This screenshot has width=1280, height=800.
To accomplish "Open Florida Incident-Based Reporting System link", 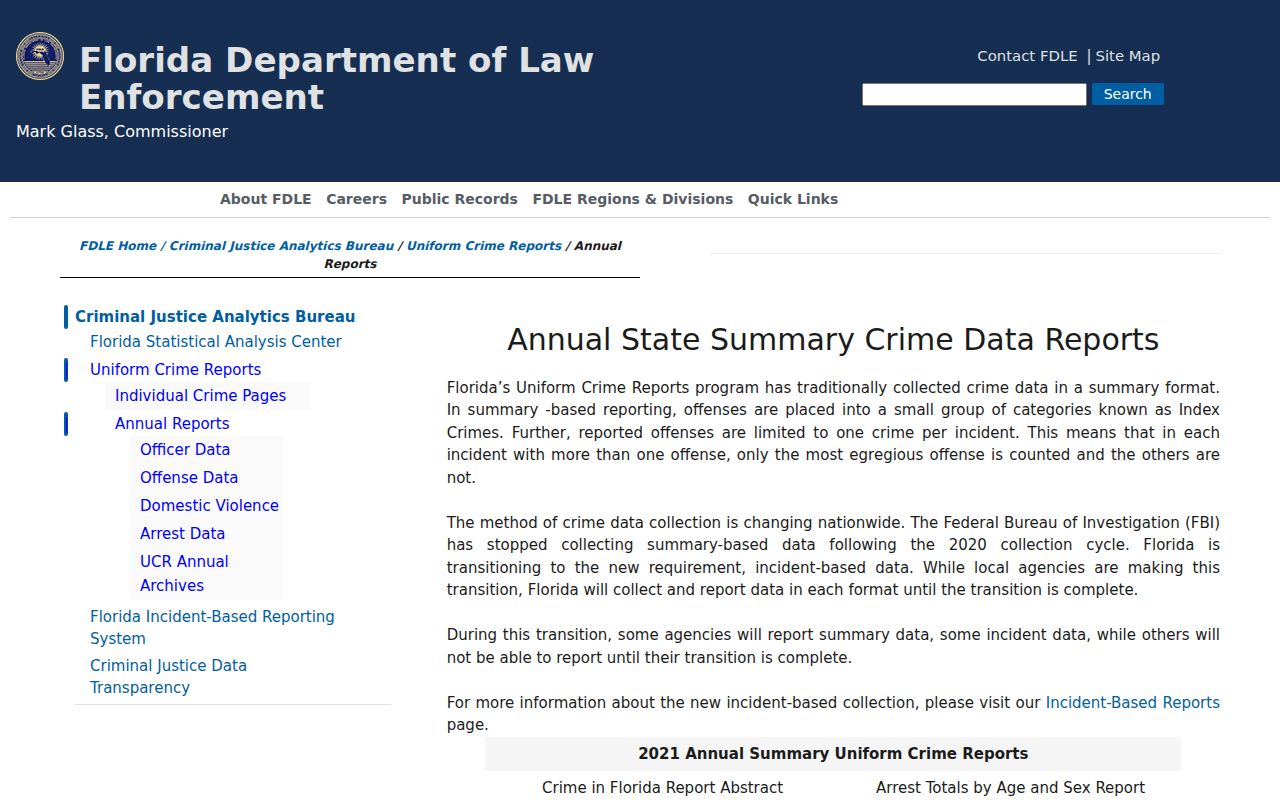I will click(212, 628).
